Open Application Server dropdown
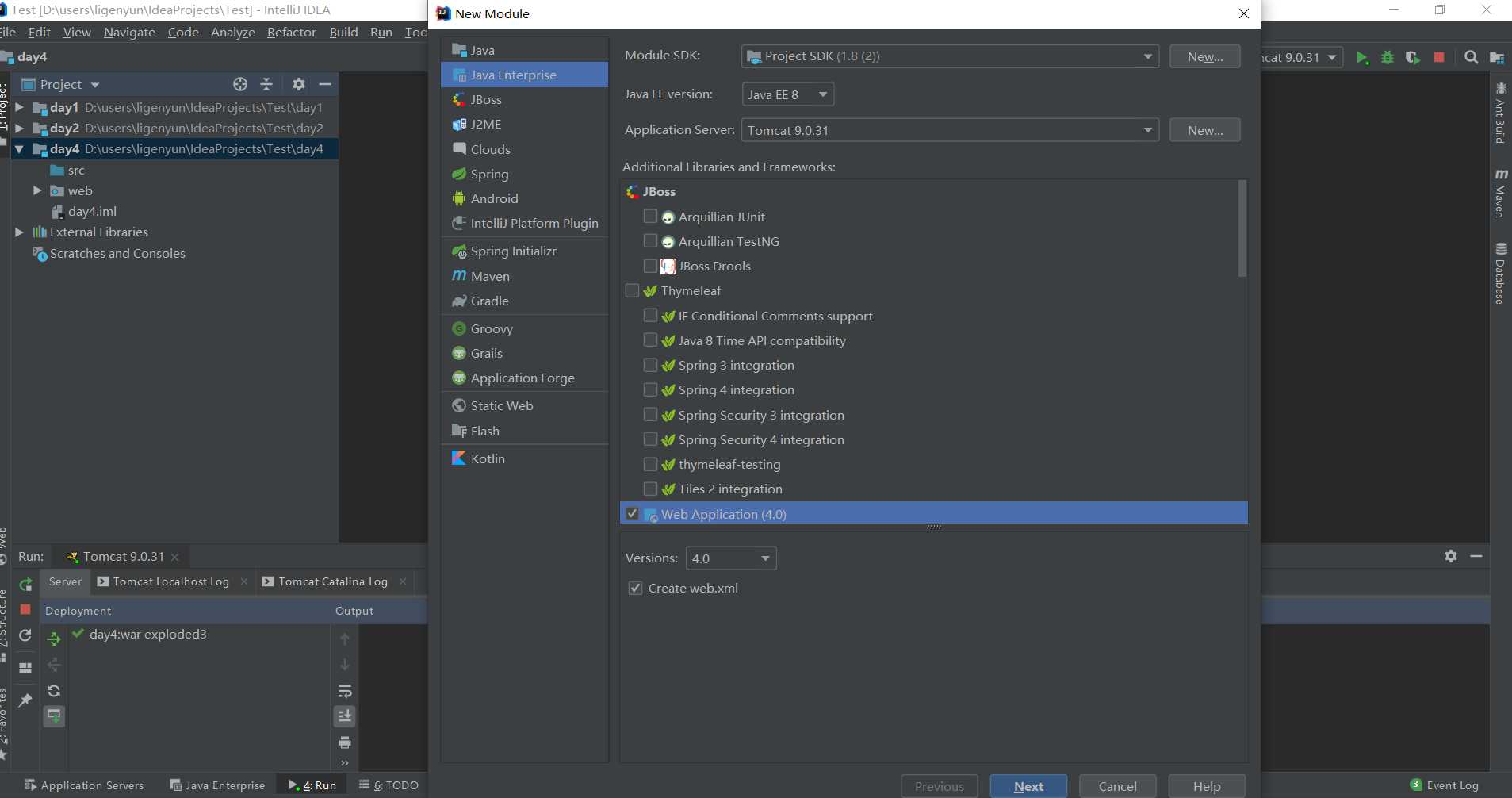 point(950,130)
